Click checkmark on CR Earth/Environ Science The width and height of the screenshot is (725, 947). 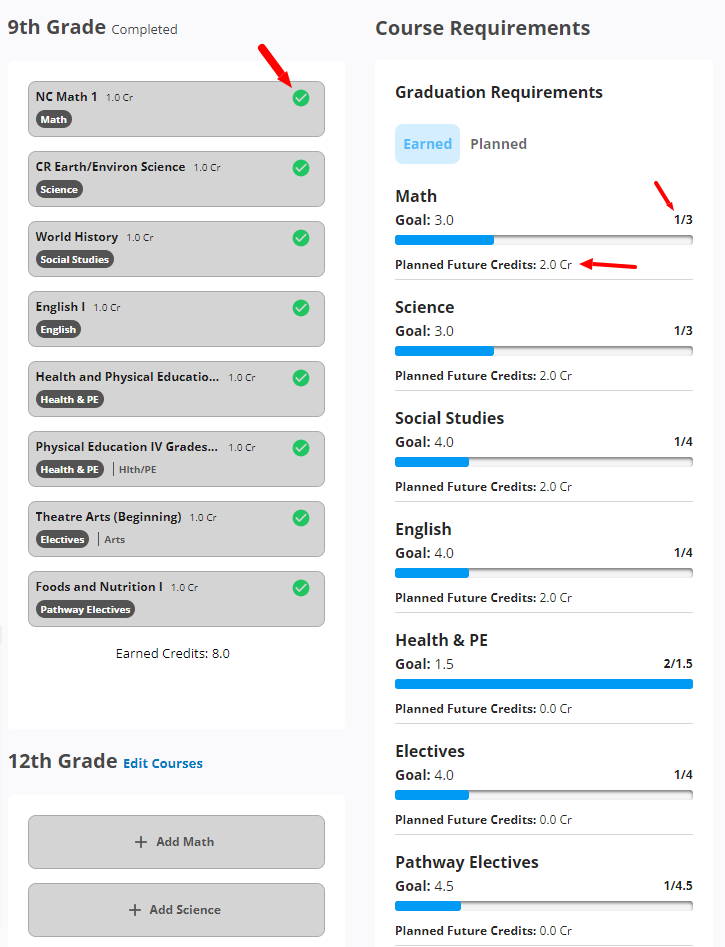pyautogui.click(x=301, y=168)
